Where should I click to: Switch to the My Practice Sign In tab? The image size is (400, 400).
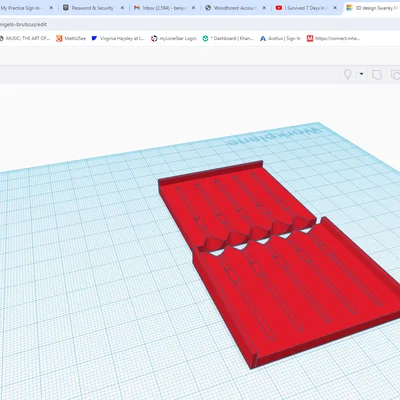[x=22, y=8]
